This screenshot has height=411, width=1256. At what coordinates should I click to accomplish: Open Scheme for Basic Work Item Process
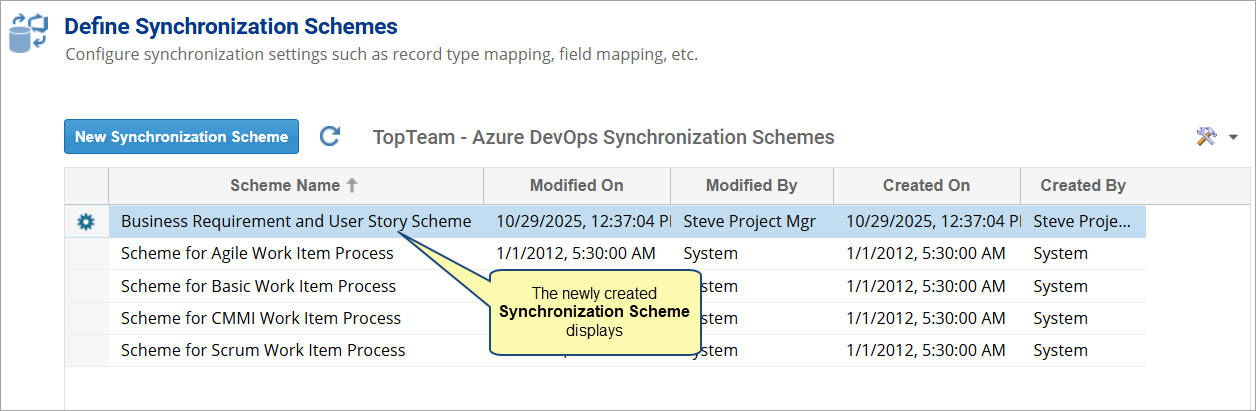coord(258,286)
